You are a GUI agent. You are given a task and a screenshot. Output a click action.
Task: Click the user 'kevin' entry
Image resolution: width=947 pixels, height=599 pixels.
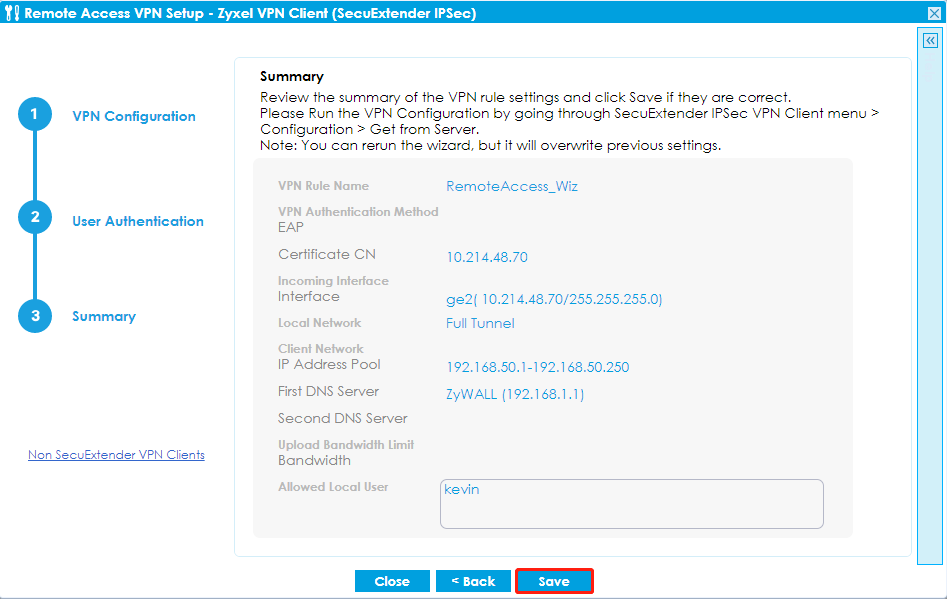click(x=461, y=489)
